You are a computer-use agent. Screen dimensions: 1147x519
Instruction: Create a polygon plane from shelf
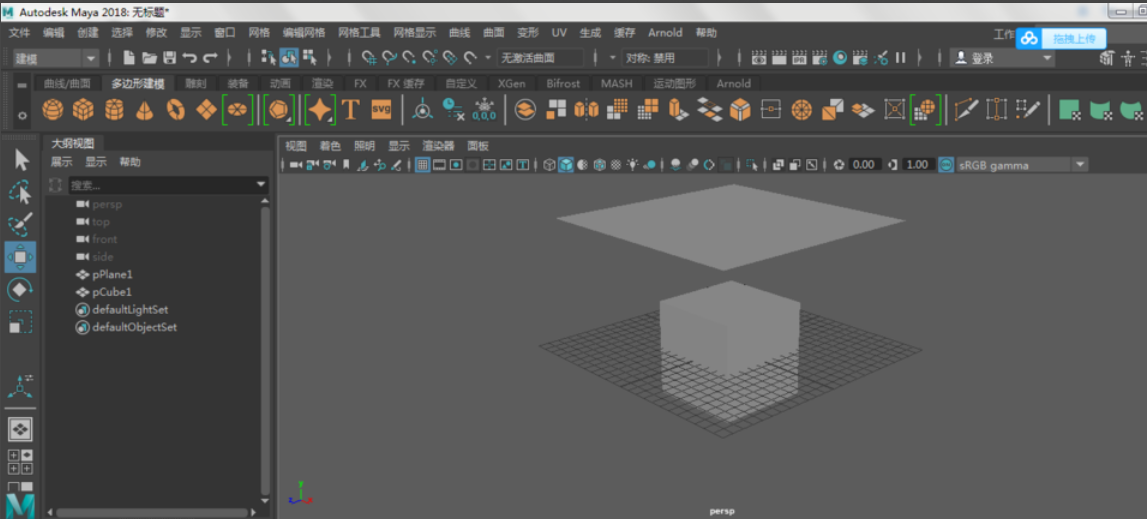pyautogui.click(x=206, y=110)
